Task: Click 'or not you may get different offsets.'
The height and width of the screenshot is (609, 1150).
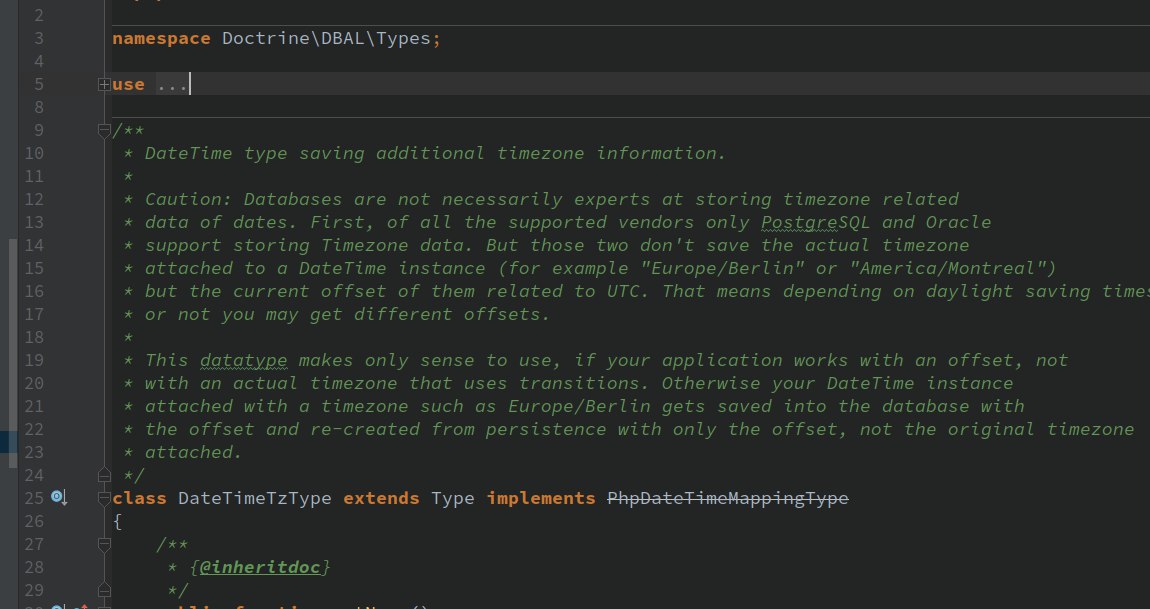Action: [348, 314]
